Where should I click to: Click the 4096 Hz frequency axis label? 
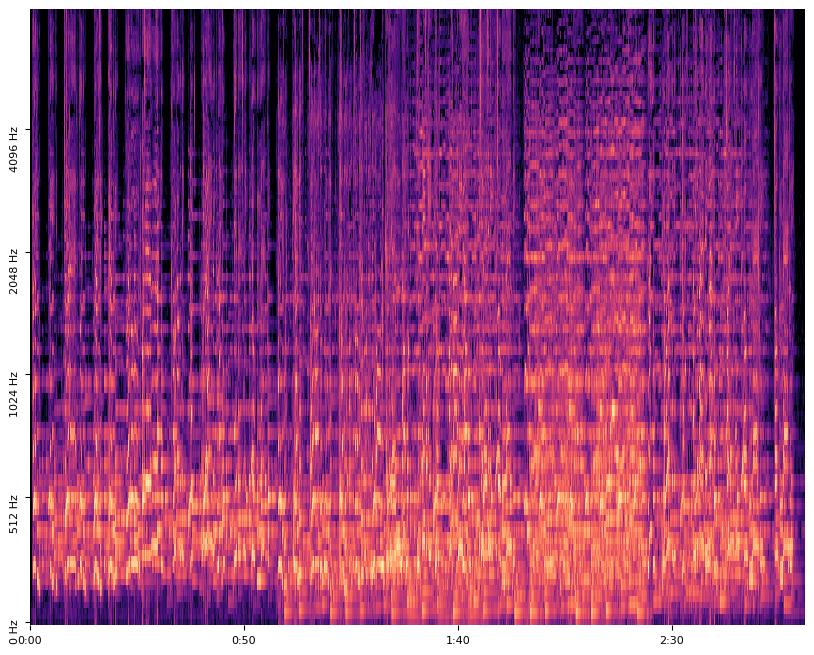click(x=13, y=150)
